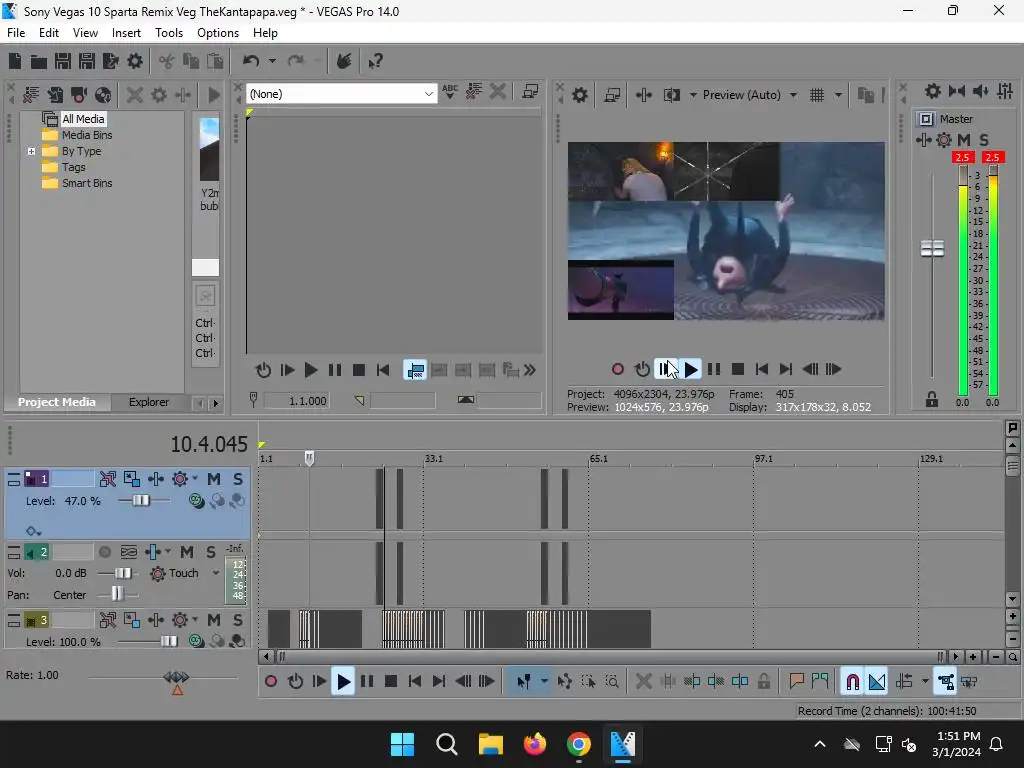This screenshot has width=1024, height=768.
Task: Mute the Master bus
Action: (964, 140)
